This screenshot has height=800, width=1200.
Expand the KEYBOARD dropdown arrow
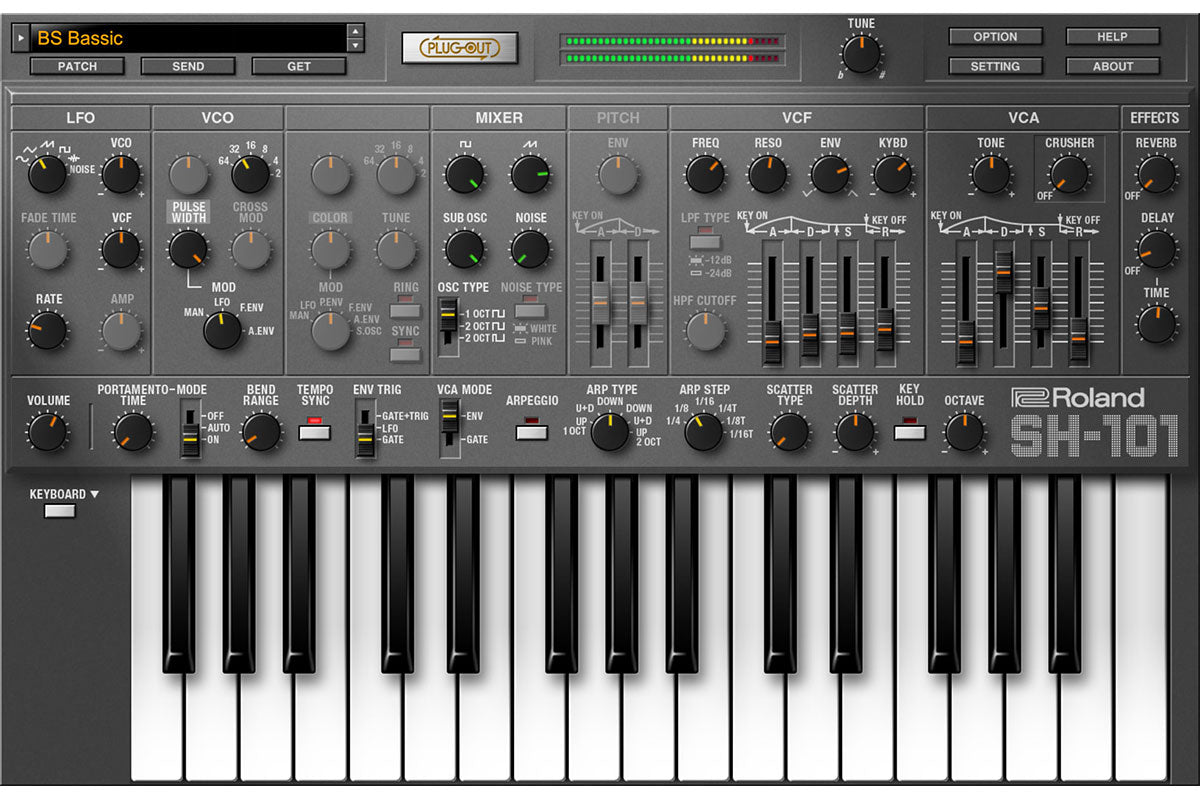[x=95, y=494]
